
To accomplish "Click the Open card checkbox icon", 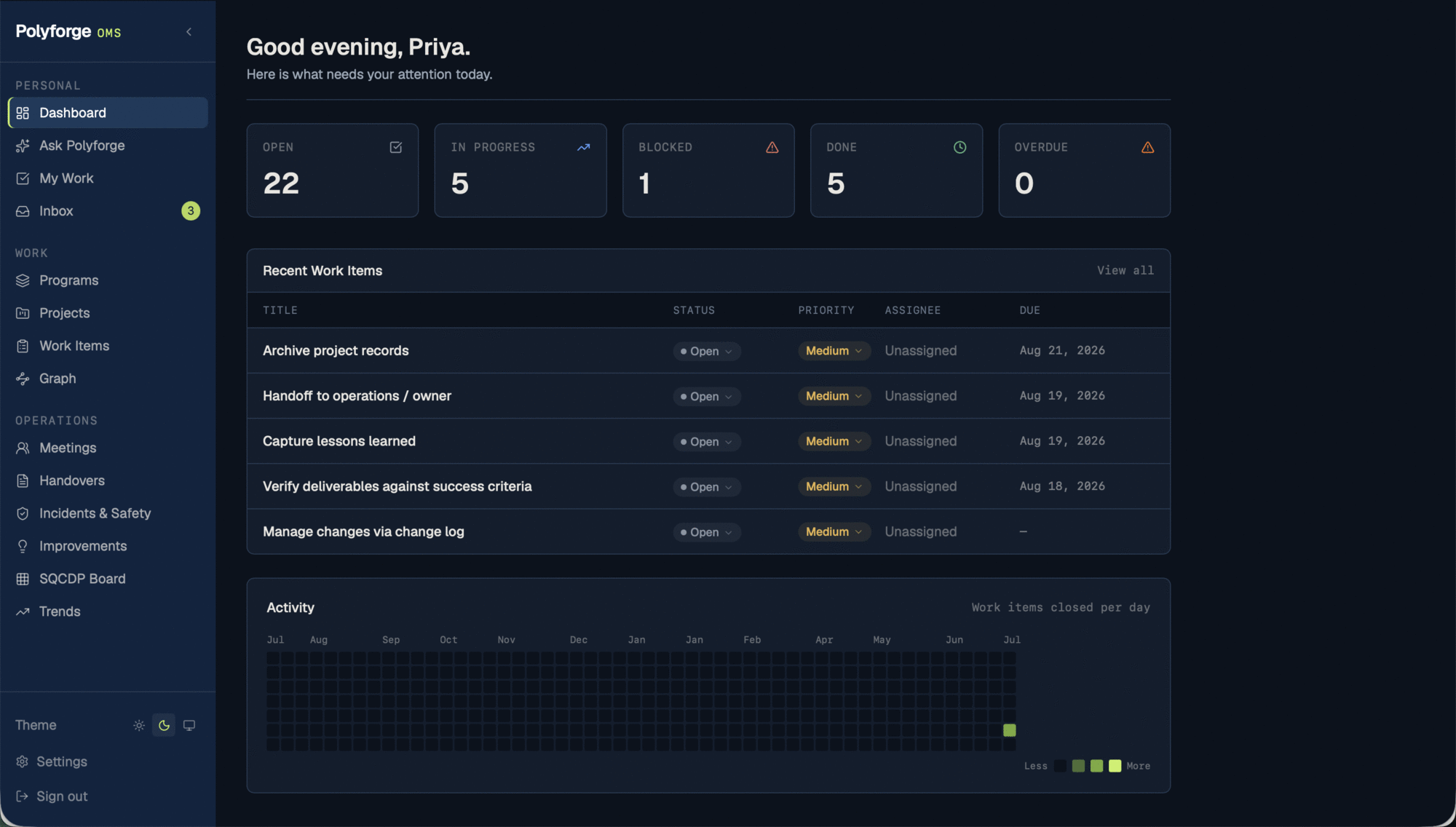I will point(396,147).
